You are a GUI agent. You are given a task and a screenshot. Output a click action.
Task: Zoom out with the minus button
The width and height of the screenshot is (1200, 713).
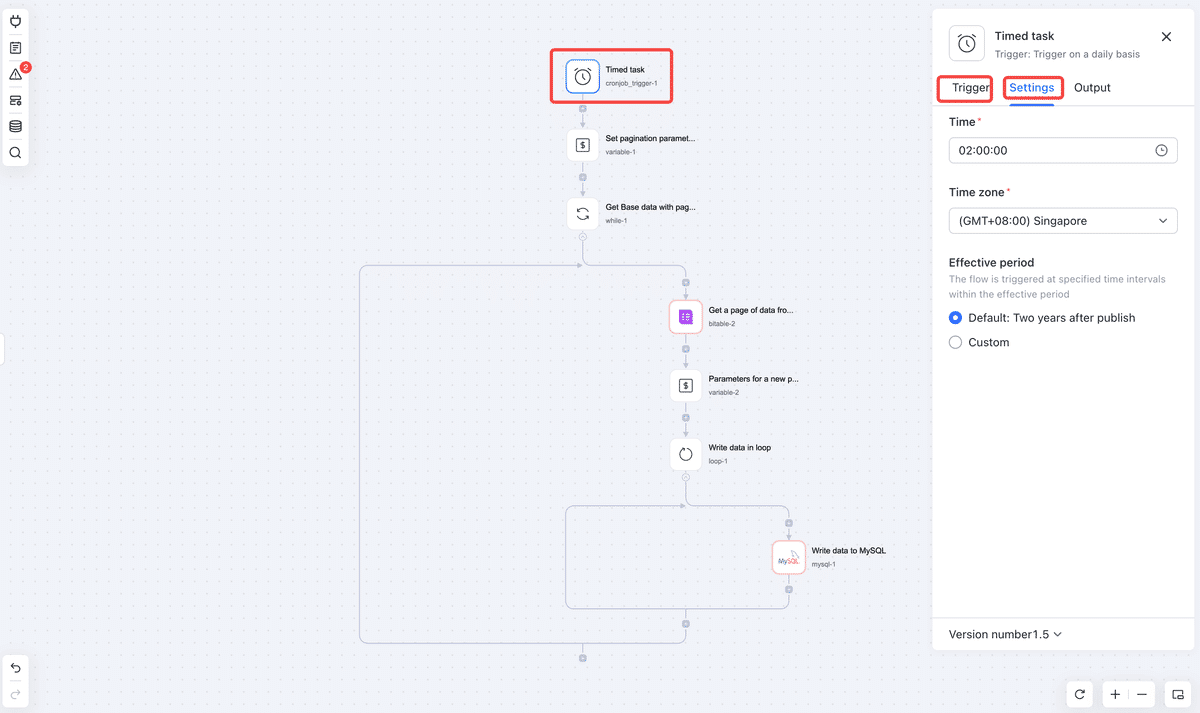(x=1142, y=694)
